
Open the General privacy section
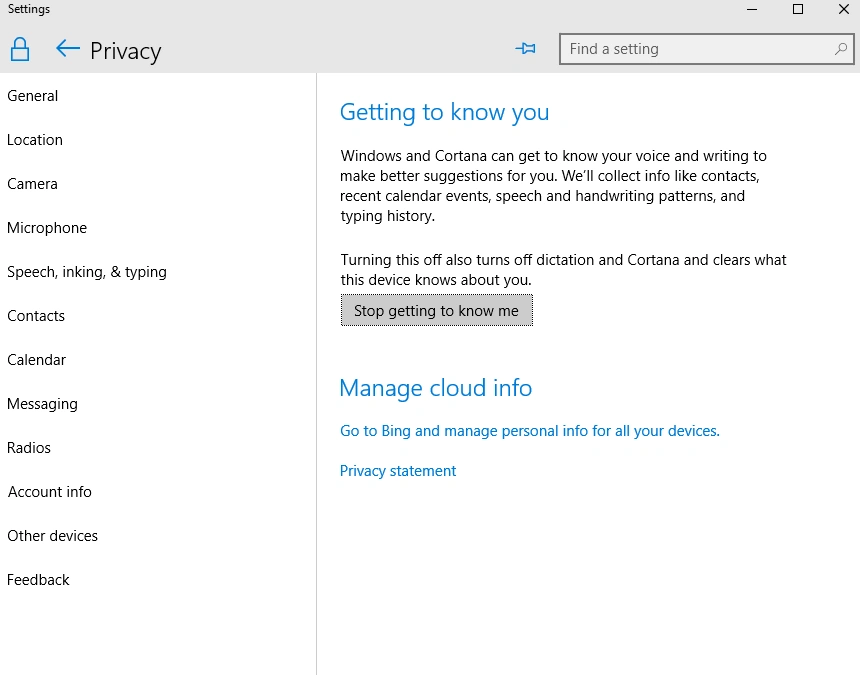click(32, 96)
